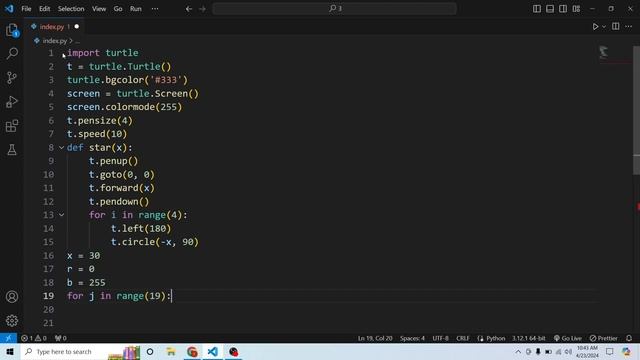Select the index.py editor tab
This screenshot has height=360, width=640.
[x=51, y=27]
